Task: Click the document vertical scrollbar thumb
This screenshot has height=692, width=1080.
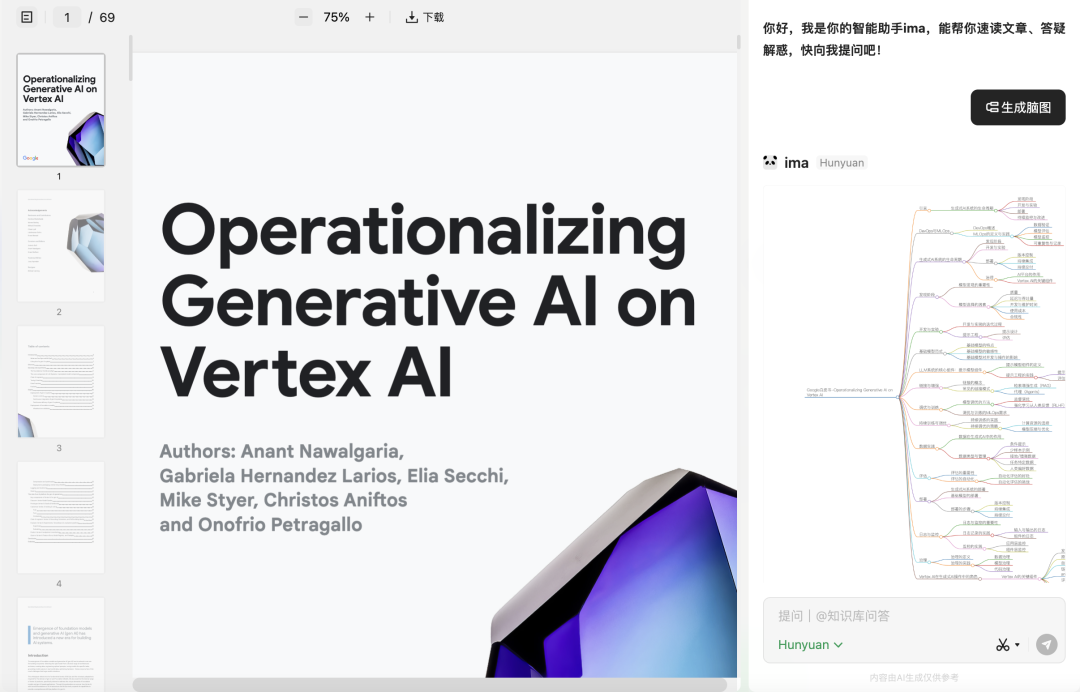Action: pyautogui.click(x=738, y=42)
